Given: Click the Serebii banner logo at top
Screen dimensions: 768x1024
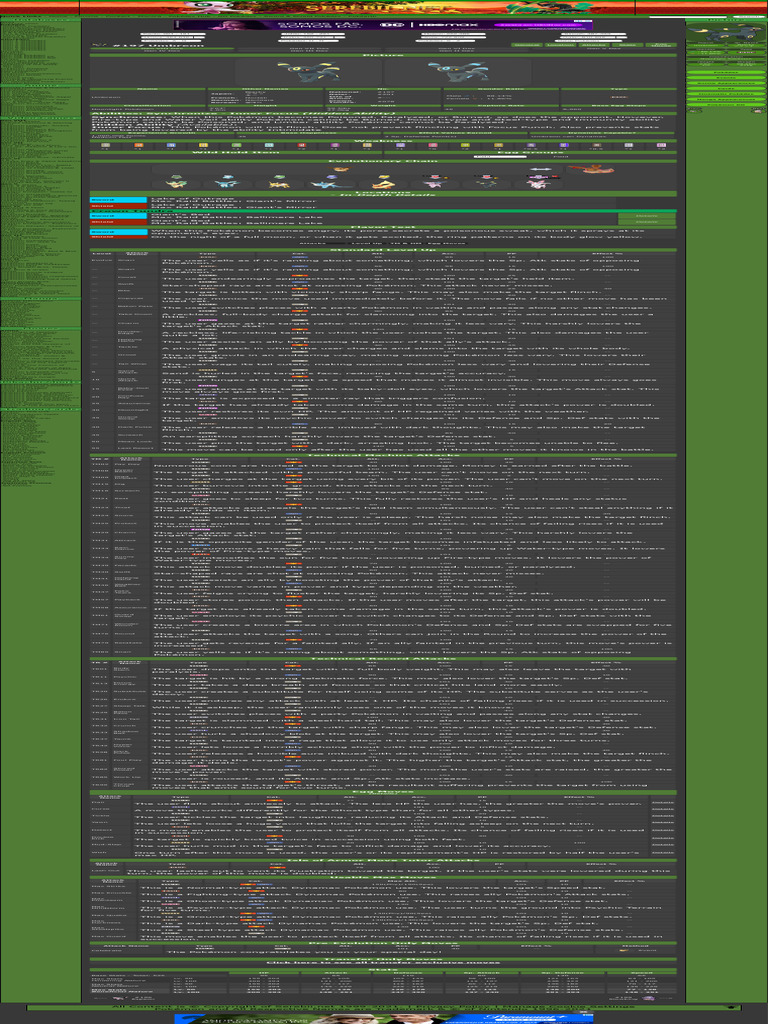Looking at the screenshot, I should 357,8.
